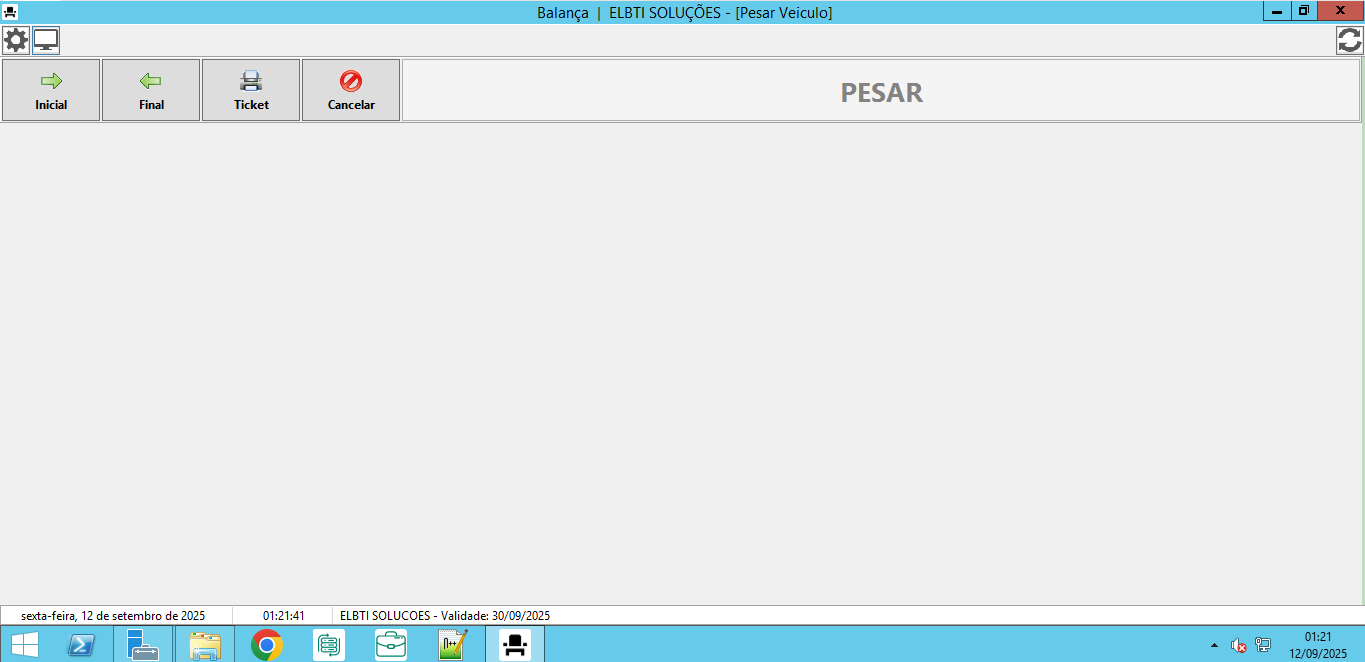This screenshot has width=1365, height=662.
Task: Open the taskbar clock and date
Action: (1317, 645)
